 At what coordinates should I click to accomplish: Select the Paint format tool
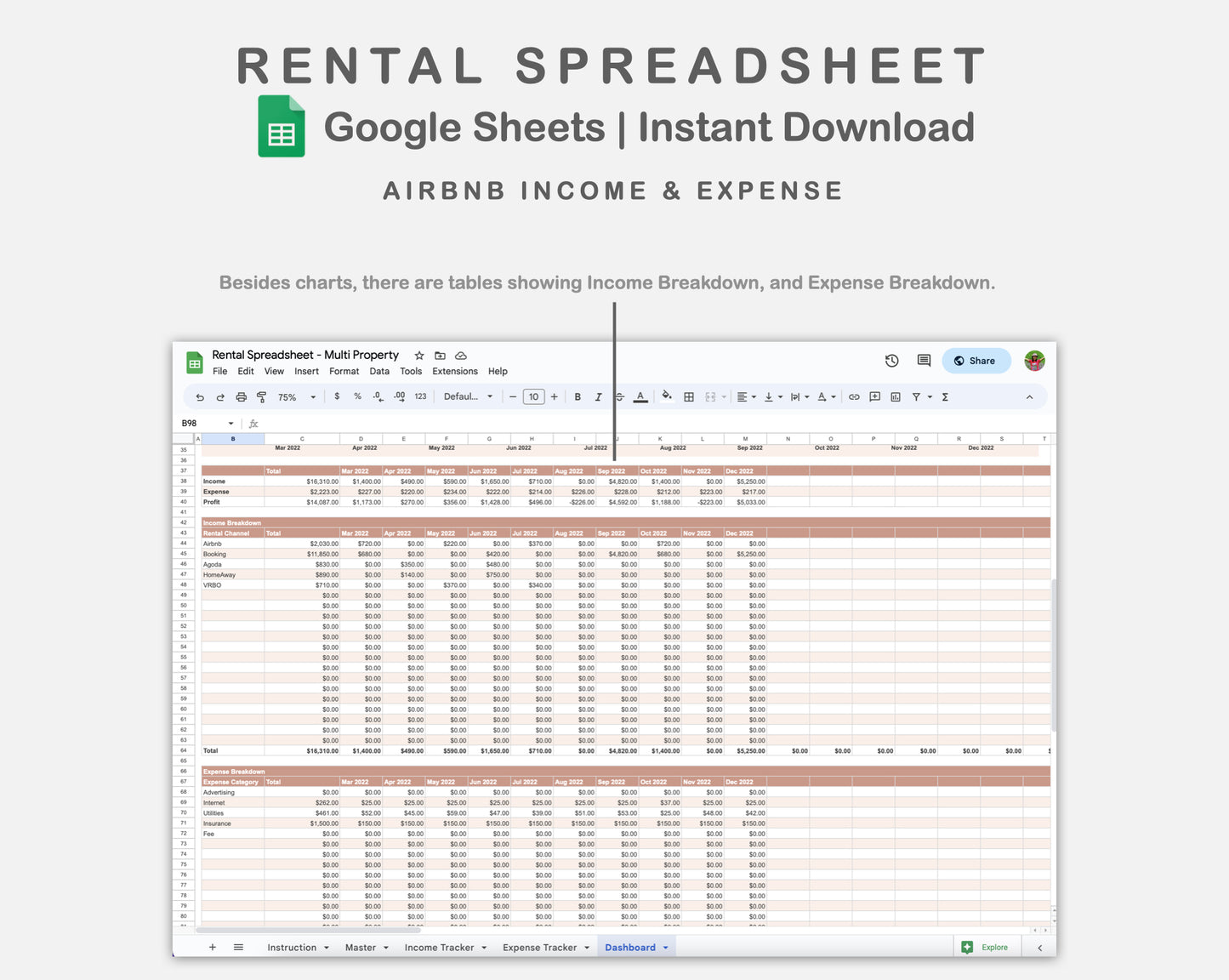[x=262, y=396]
